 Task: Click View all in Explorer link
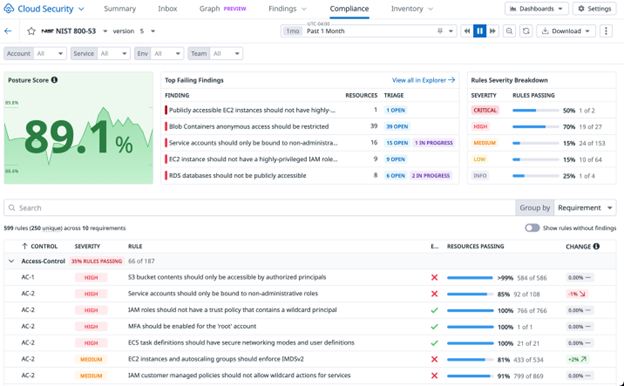tap(423, 80)
